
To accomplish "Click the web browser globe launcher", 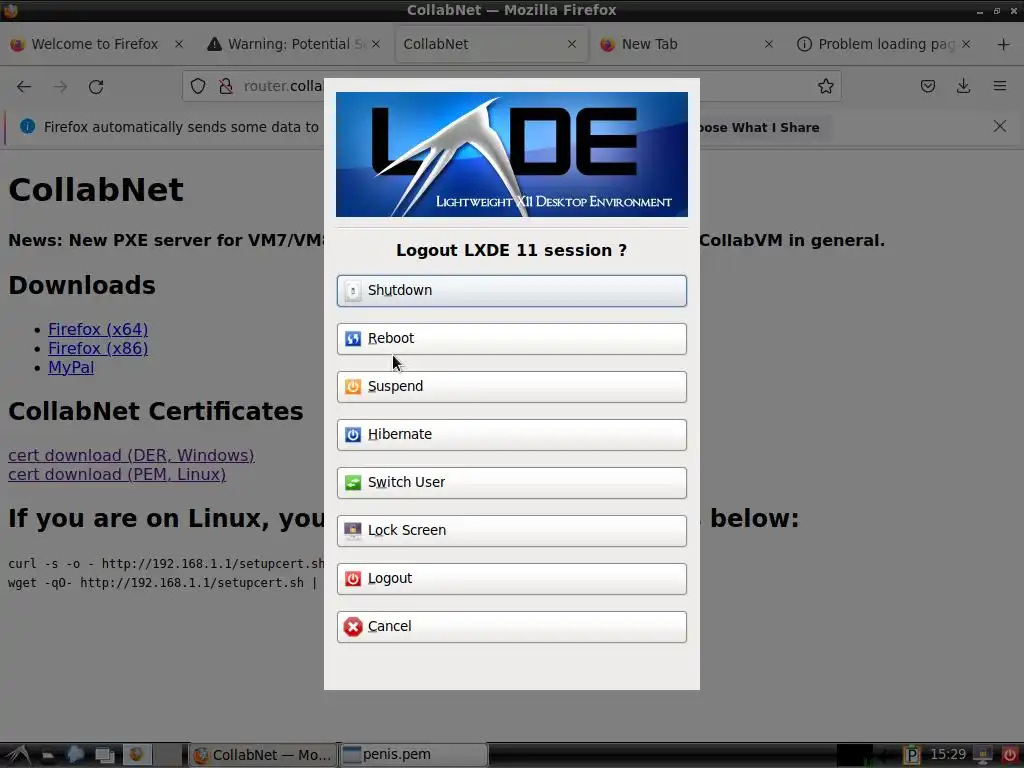I will click(75, 755).
